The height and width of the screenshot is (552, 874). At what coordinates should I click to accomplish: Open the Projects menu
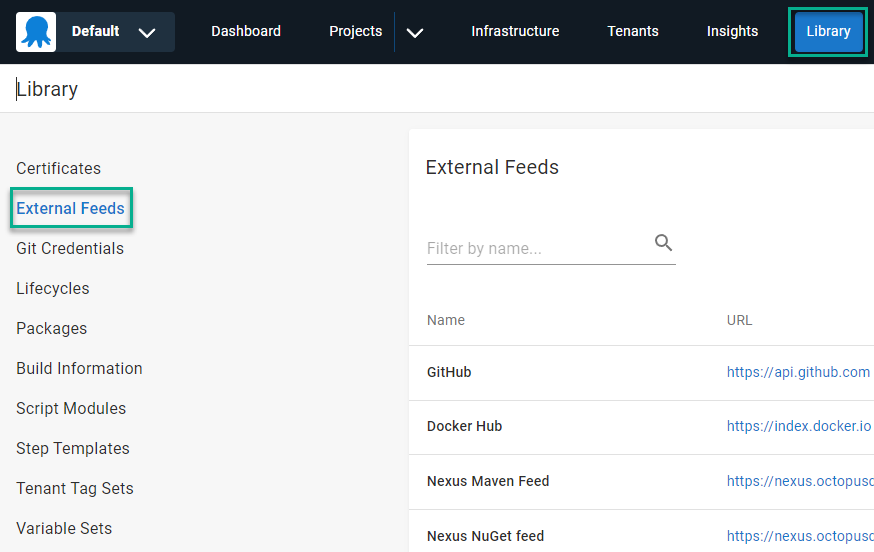click(x=356, y=31)
